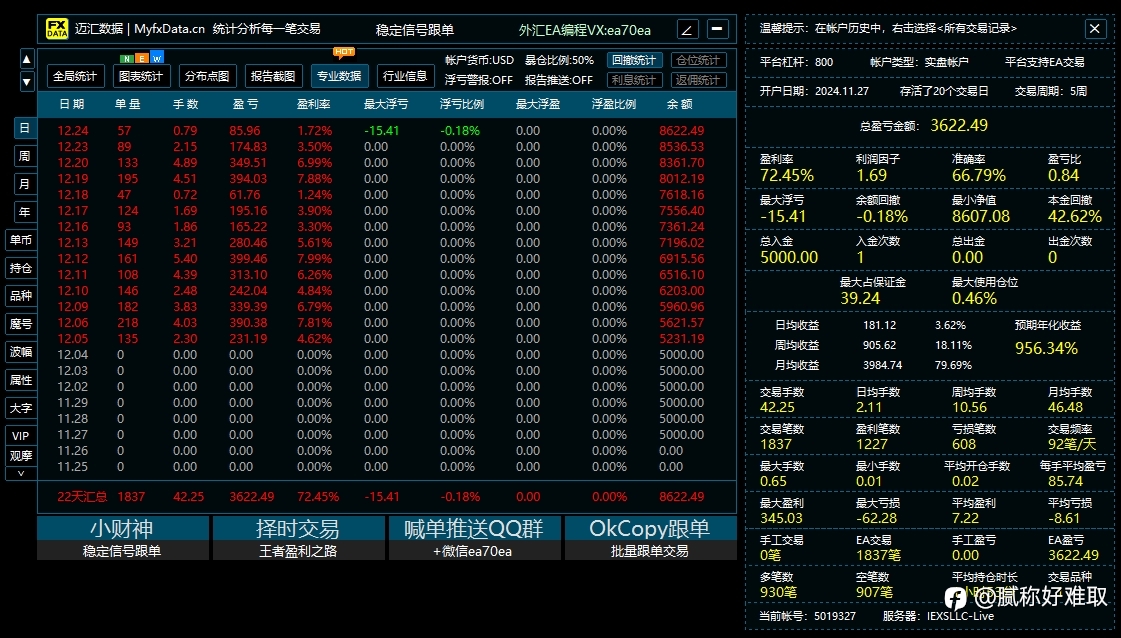
Task: Click the NEW badge above 图表统计
Action: pos(142,58)
